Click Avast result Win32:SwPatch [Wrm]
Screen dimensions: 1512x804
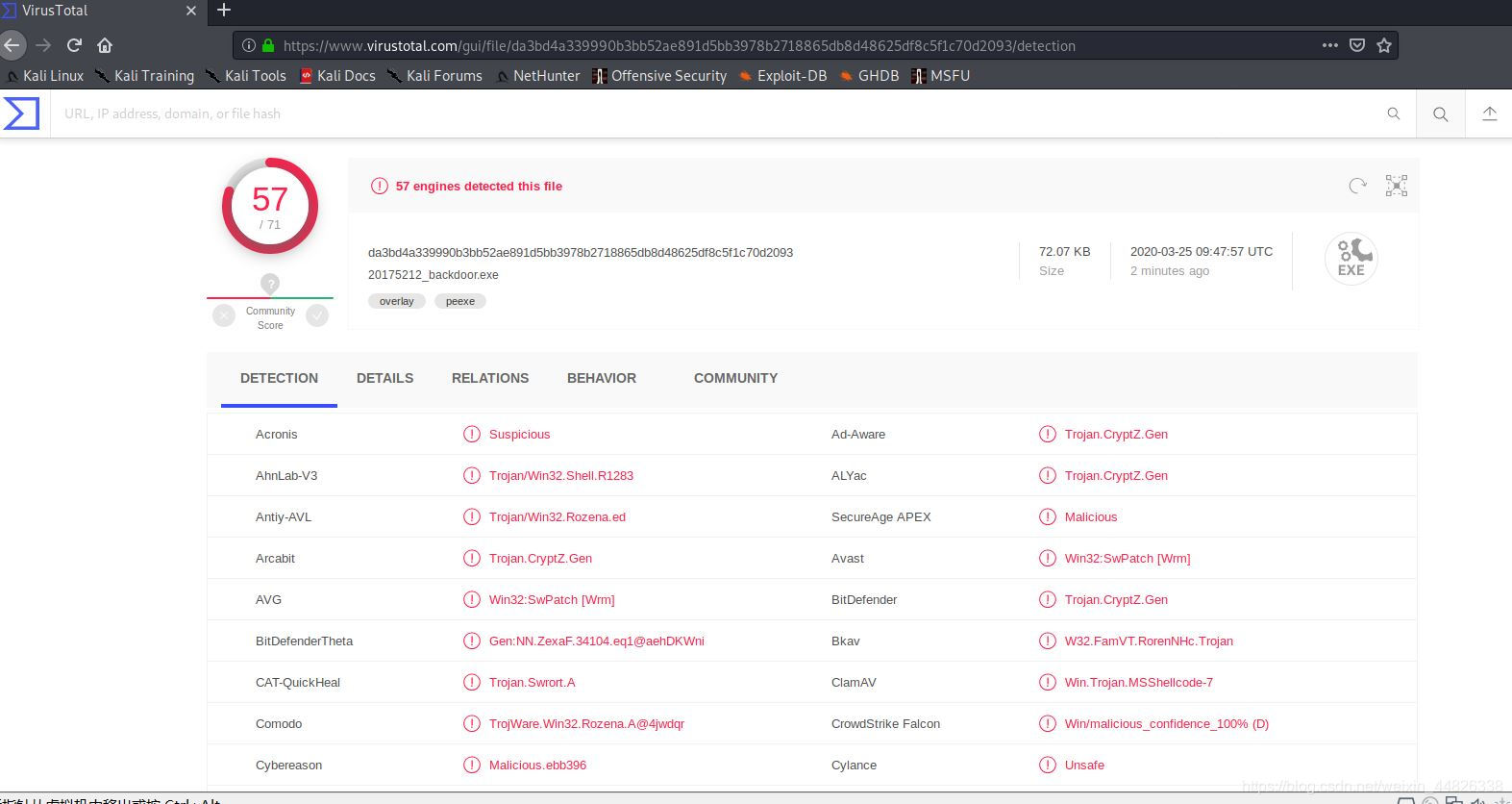pos(1128,559)
